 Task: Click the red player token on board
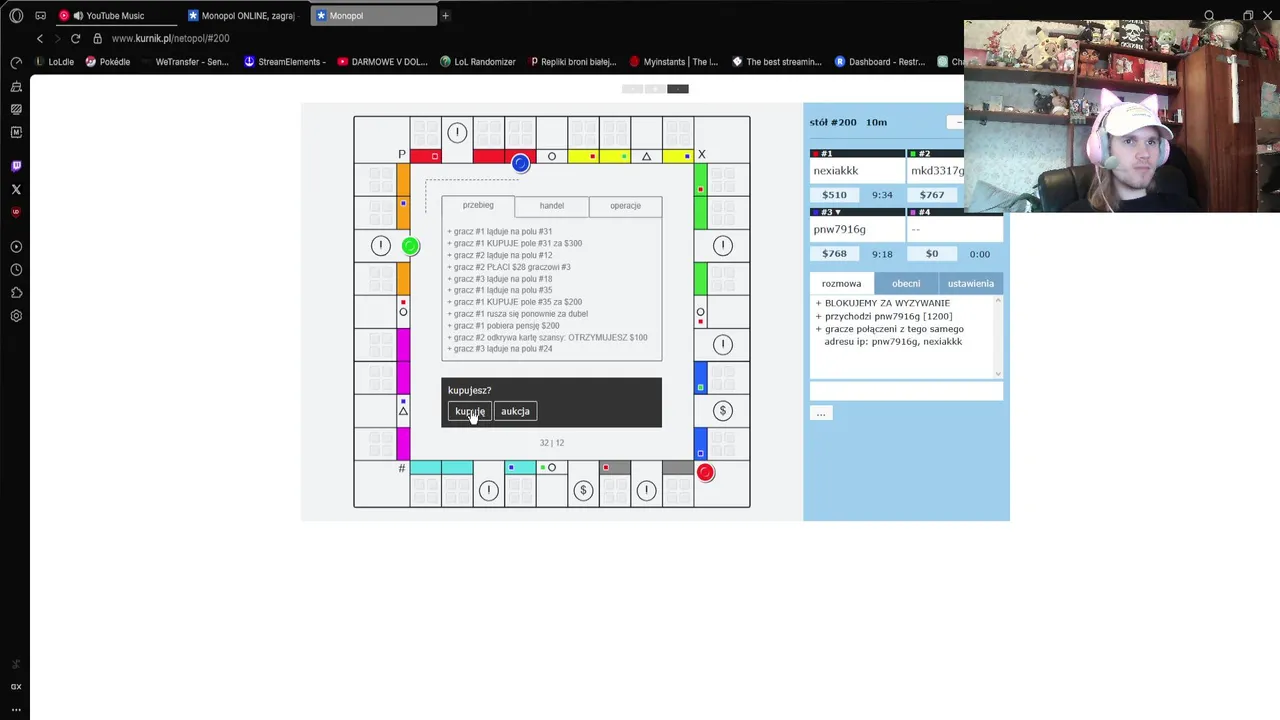point(706,473)
